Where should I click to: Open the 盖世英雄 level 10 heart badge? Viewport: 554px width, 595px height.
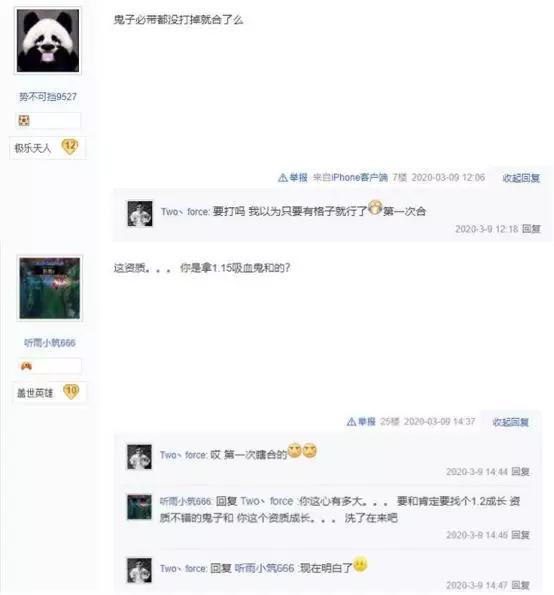pos(71,392)
